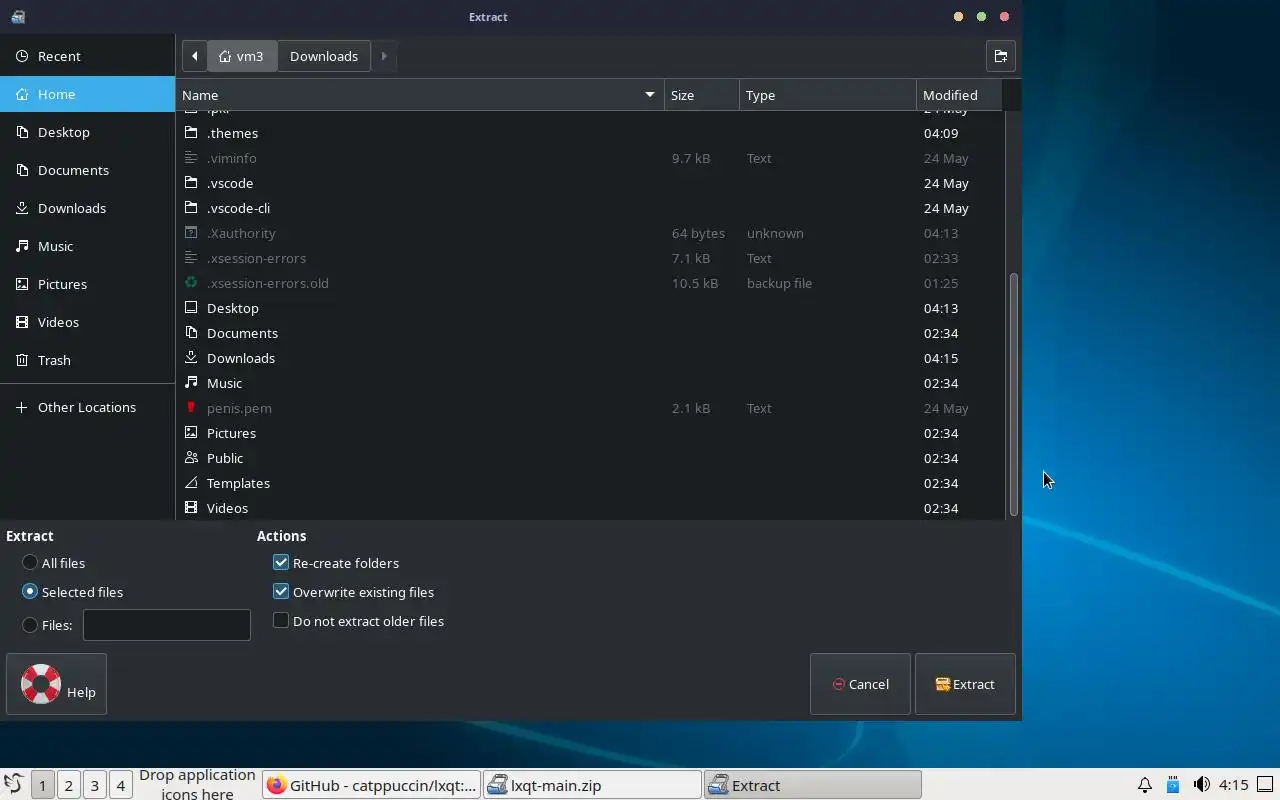Click the path bar forward arrow

[384, 56]
